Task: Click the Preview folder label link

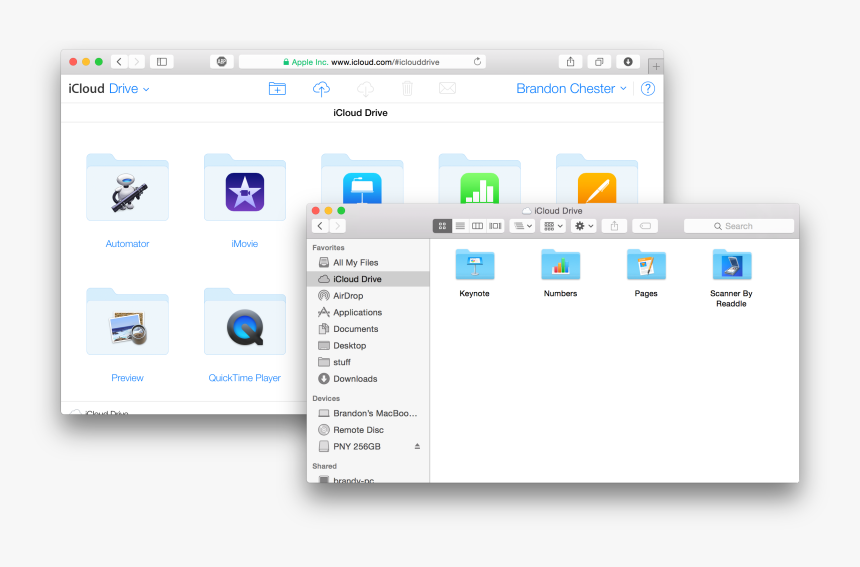Action: tap(127, 378)
